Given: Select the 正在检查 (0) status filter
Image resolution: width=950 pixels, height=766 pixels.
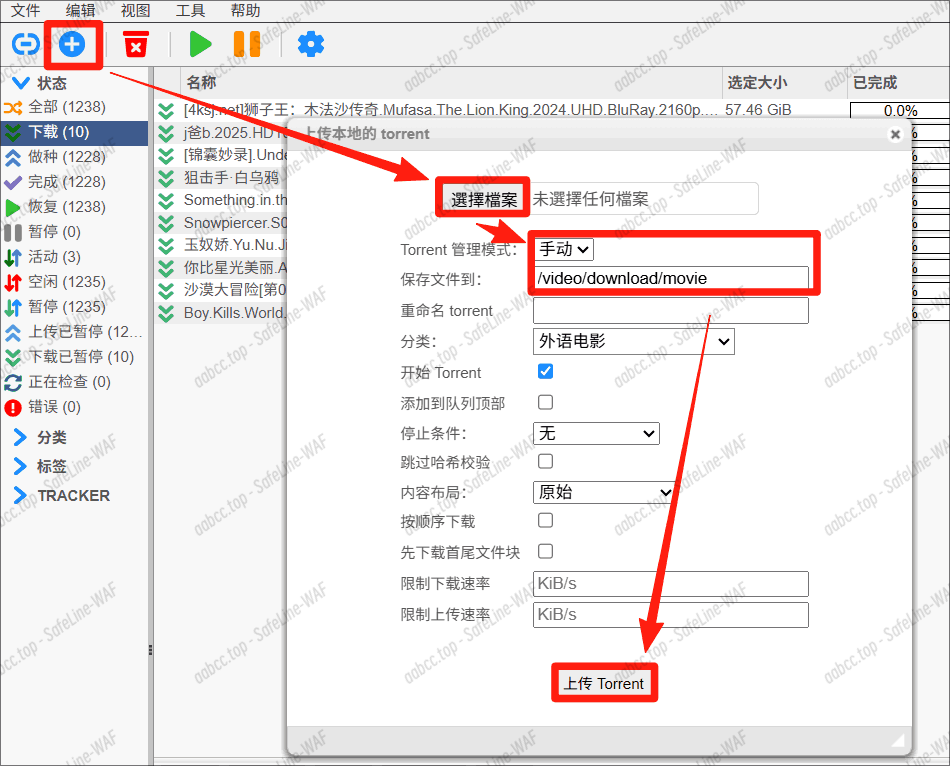Looking at the screenshot, I should pyautogui.click(x=74, y=382).
